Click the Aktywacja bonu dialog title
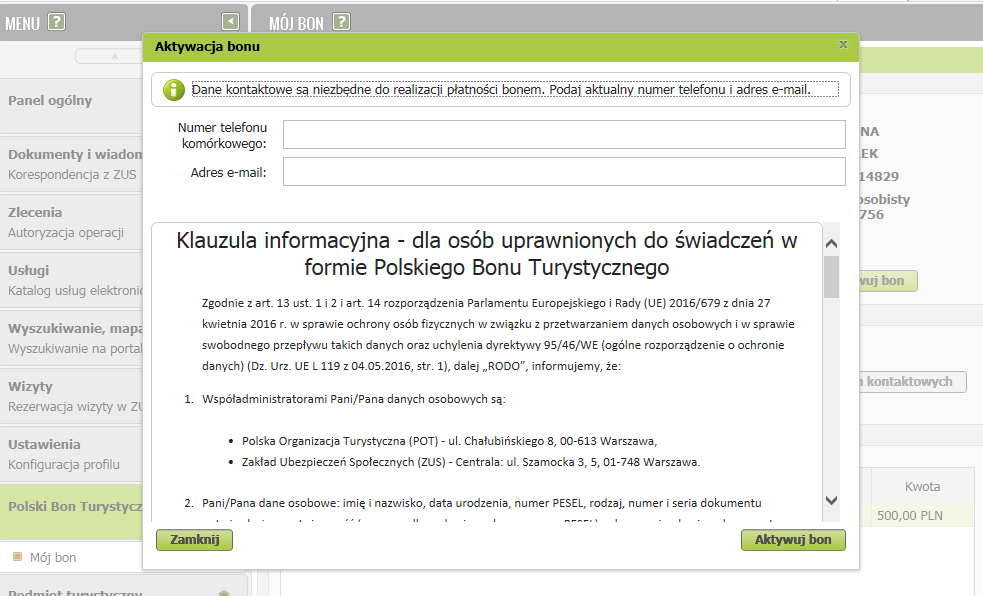Image resolution: width=983 pixels, height=596 pixels. click(208, 46)
